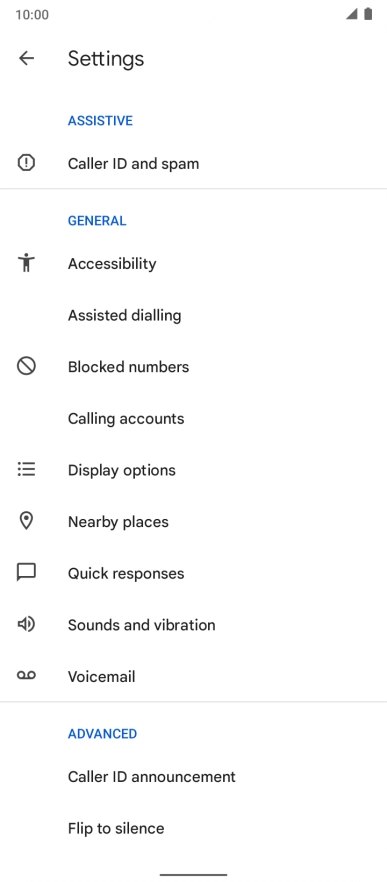
Task: Select Assisted dialling
Action: coord(194,315)
